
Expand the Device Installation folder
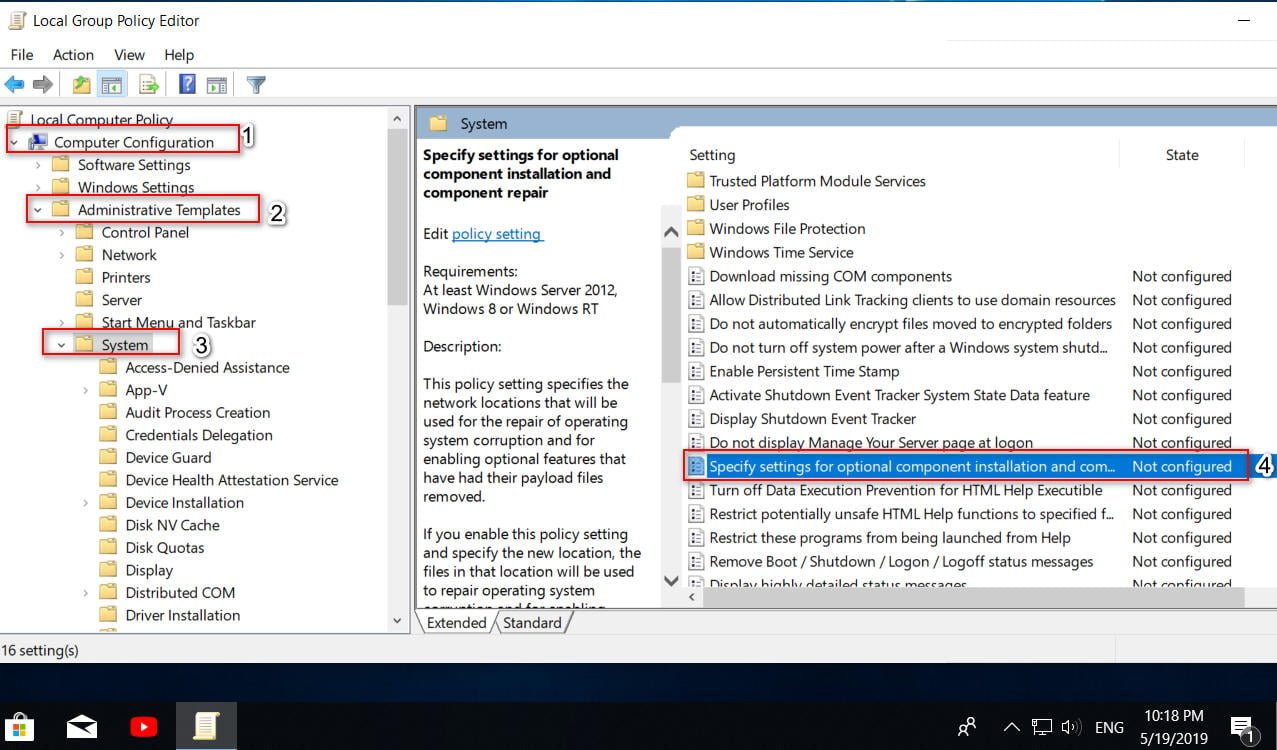point(86,503)
